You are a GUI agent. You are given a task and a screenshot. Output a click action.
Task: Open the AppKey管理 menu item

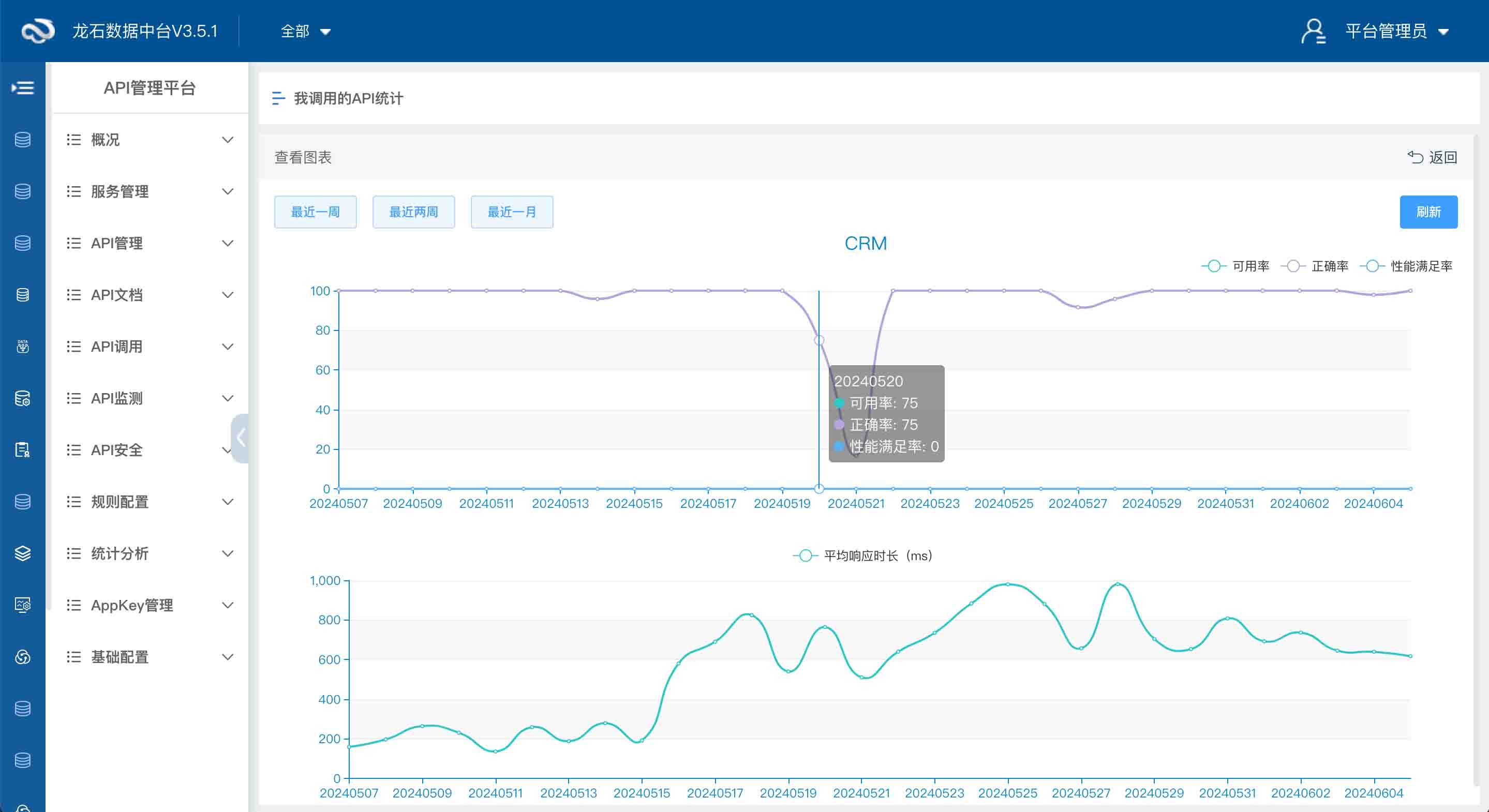[x=150, y=605]
